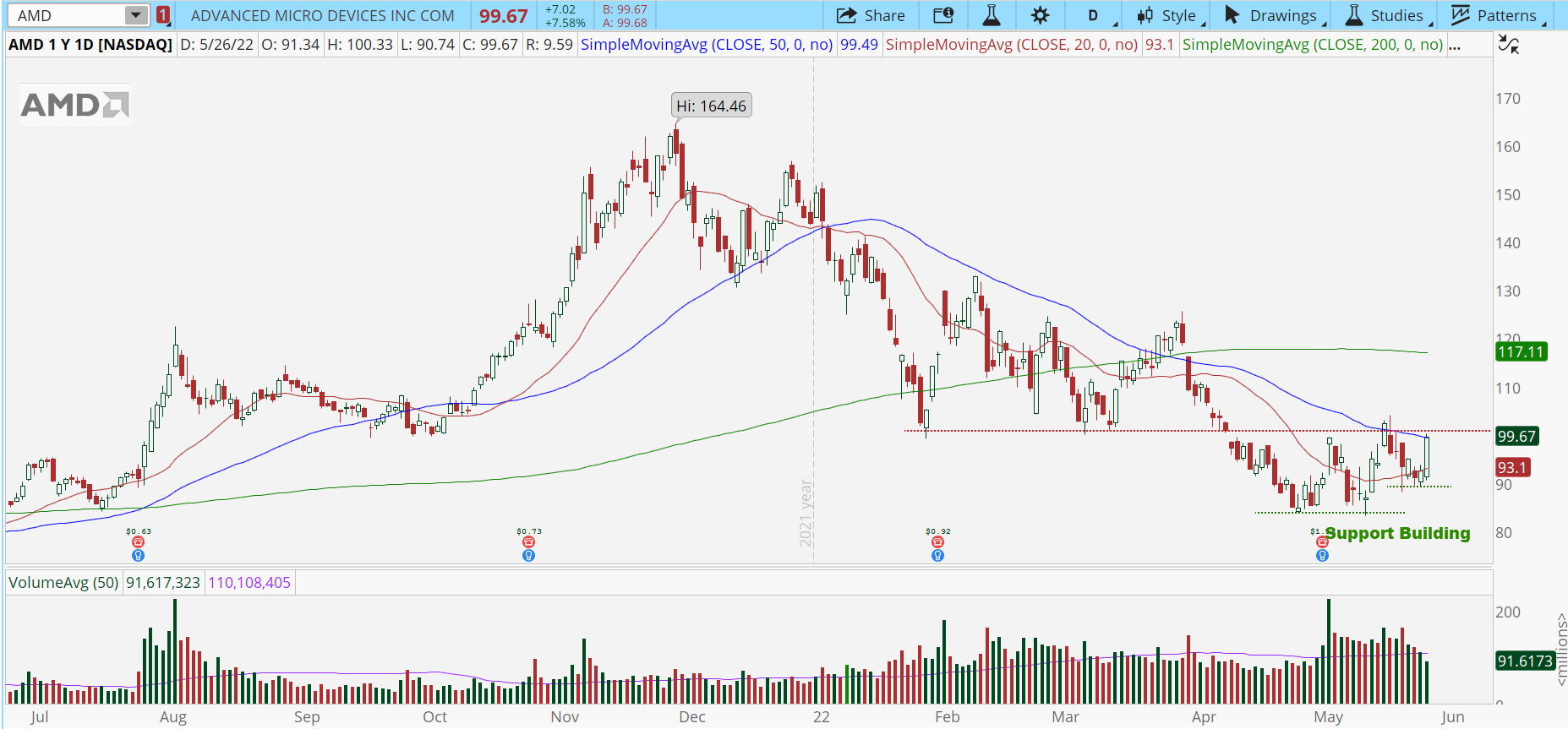Viewport: 1568px width, 729px height.
Task: Click the D: 5/26/22 date field
Action: coord(217,45)
